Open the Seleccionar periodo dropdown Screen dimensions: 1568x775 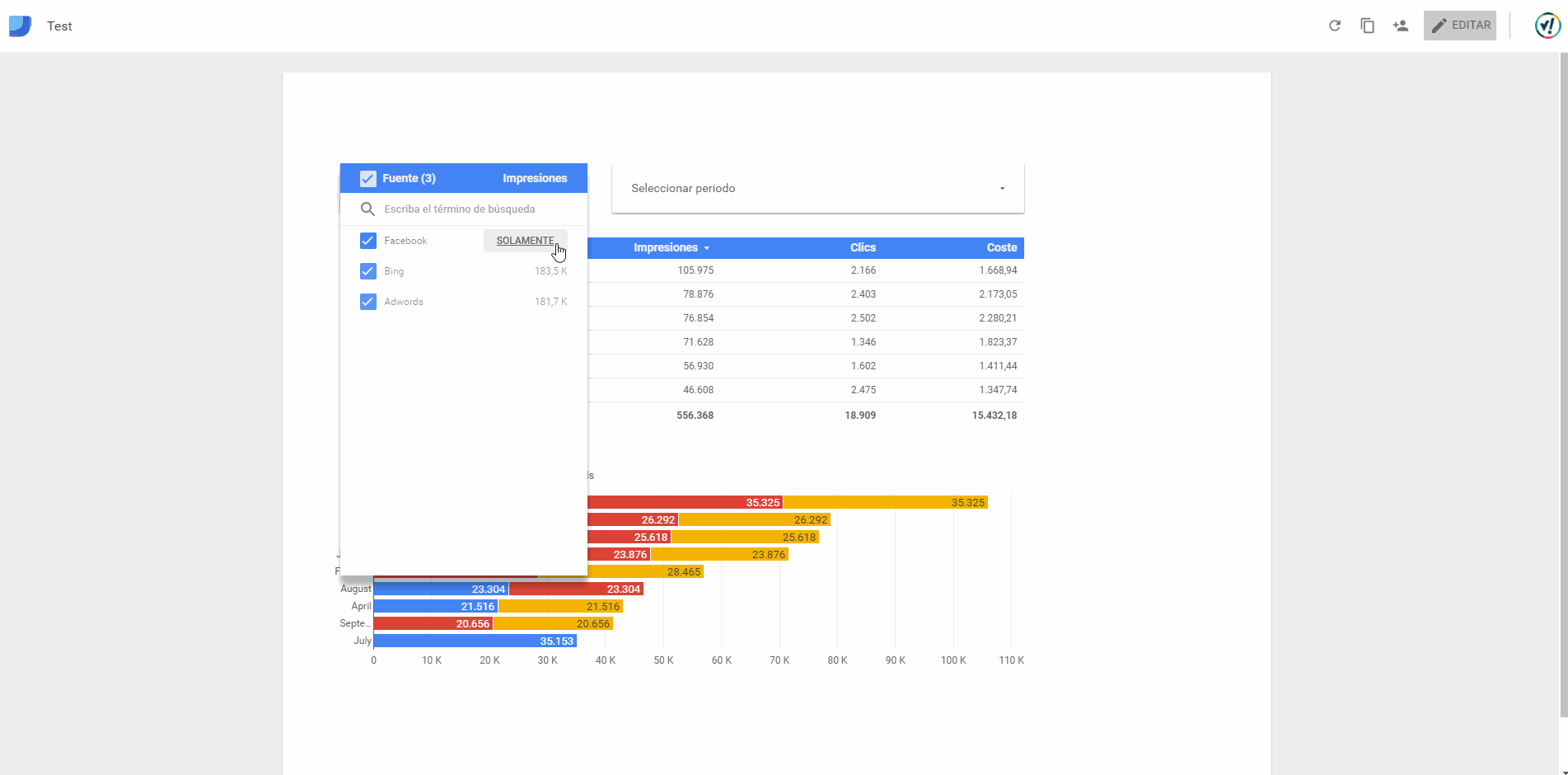(x=818, y=188)
